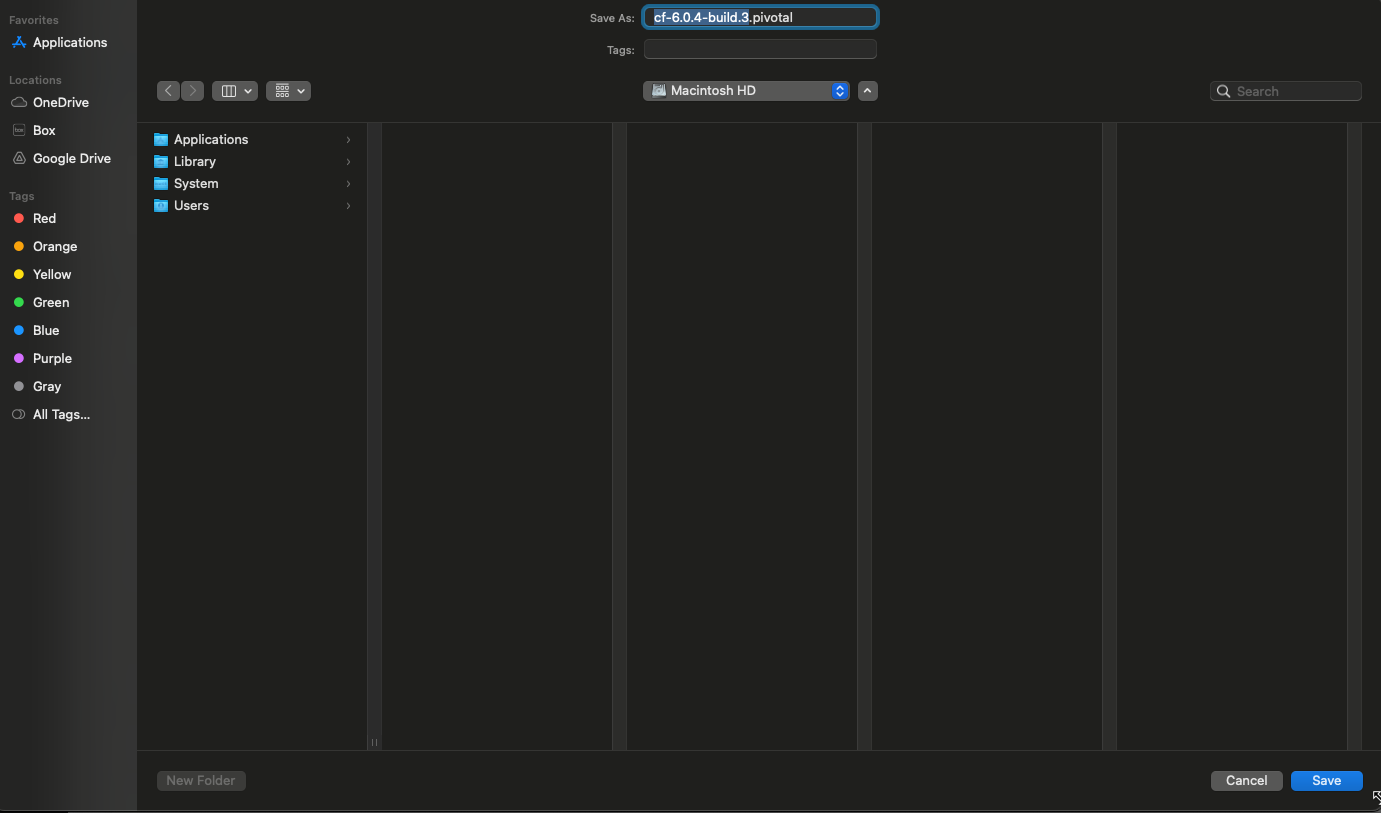Cancel the save dialog
1381x813 pixels.
click(x=1247, y=781)
